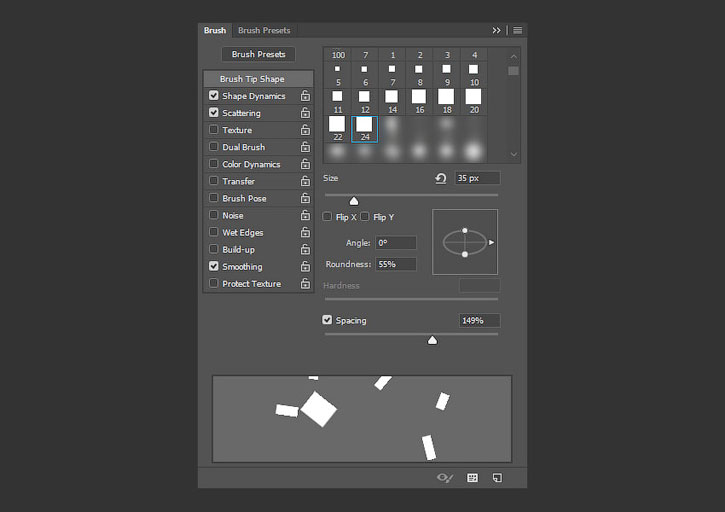Image resolution: width=725 pixels, height=512 pixels.
Task: Click the brush tip list scroll-down arrow
Action: coord(514,154)
